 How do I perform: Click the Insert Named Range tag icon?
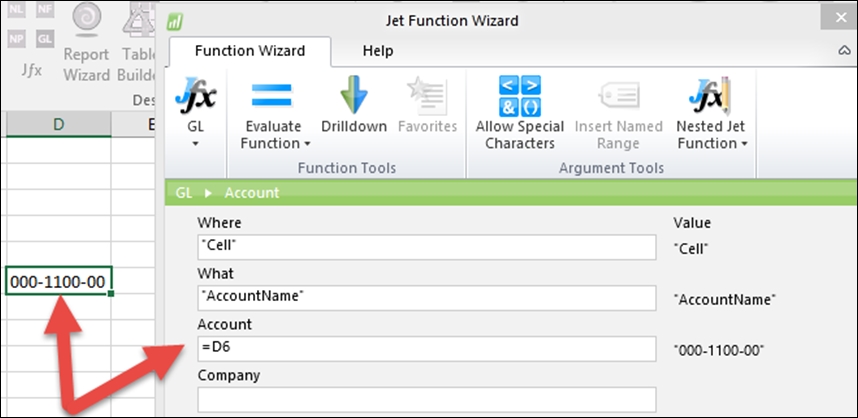click(x=618, y=96)
